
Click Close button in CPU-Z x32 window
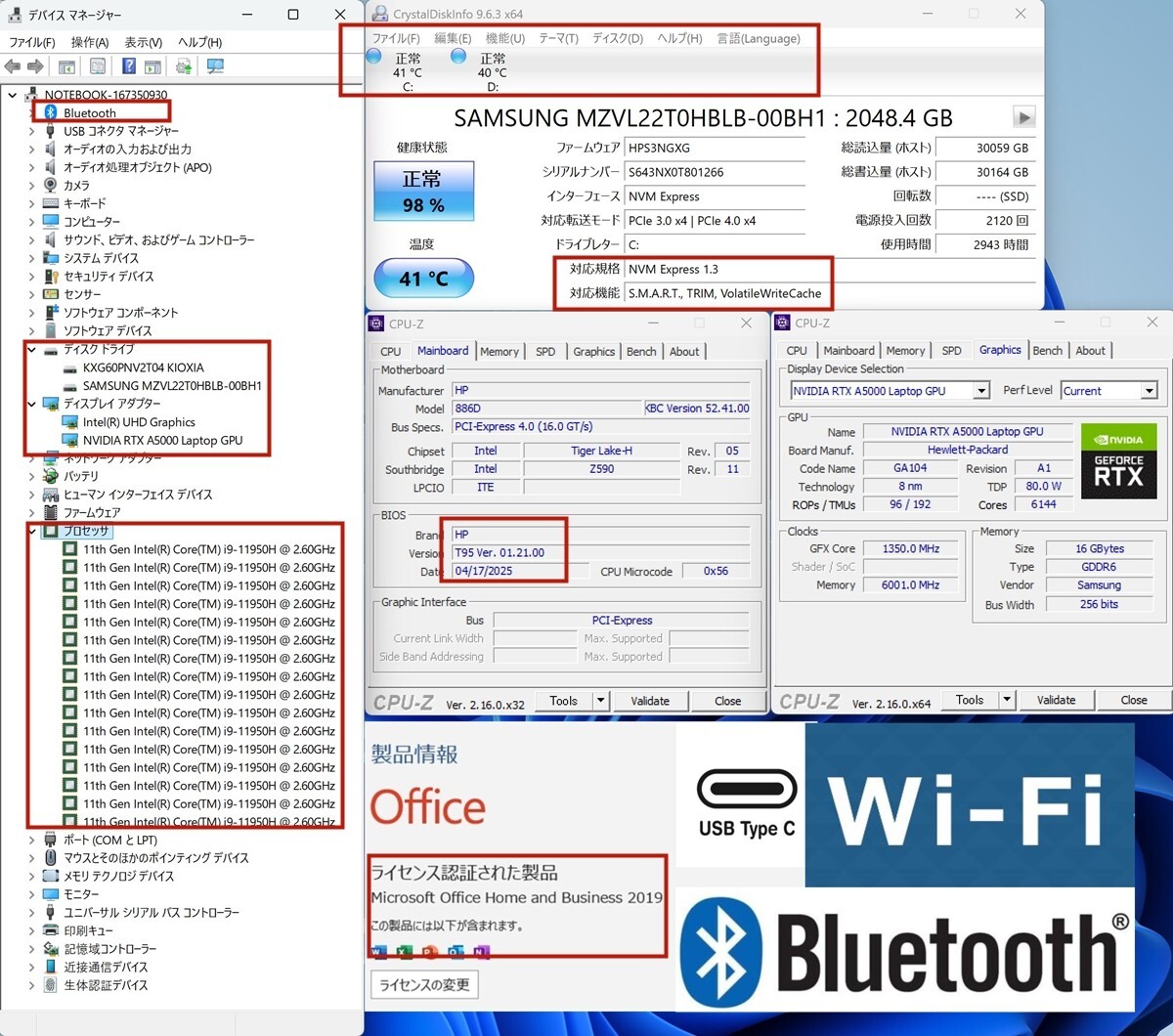727,701
